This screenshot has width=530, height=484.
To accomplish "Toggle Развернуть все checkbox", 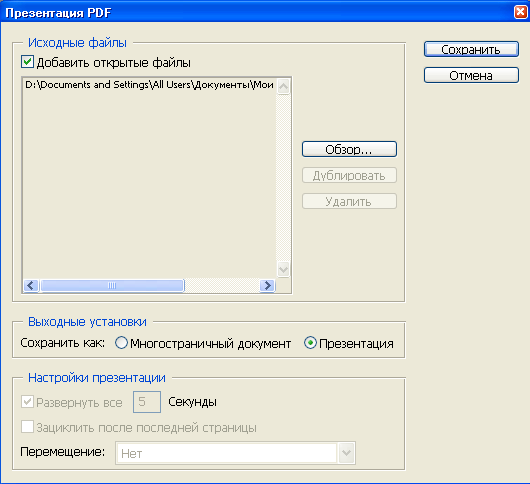I will [x=27, y=402].
